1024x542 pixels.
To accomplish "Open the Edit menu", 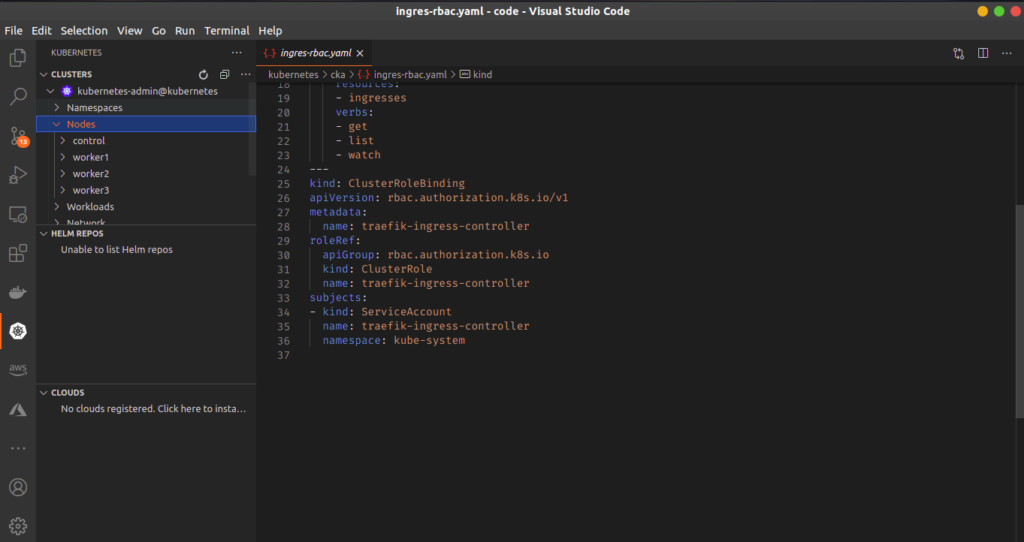I will (x=41, y=31).
